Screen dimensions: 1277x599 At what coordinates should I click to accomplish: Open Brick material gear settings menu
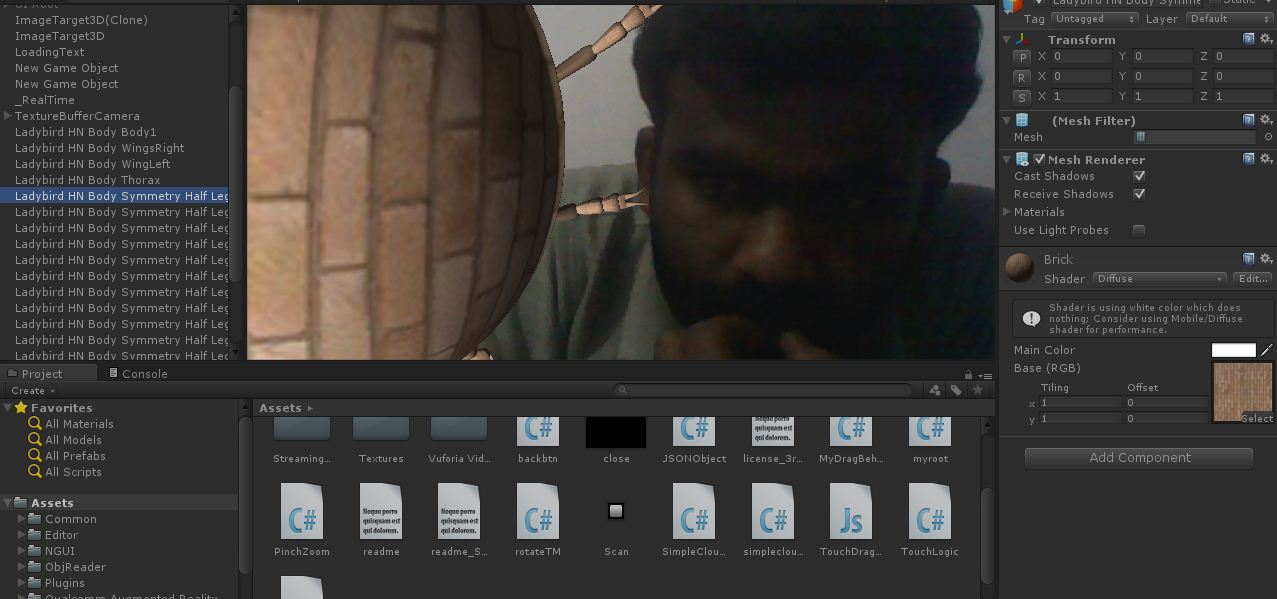(x=1266, y=259)
